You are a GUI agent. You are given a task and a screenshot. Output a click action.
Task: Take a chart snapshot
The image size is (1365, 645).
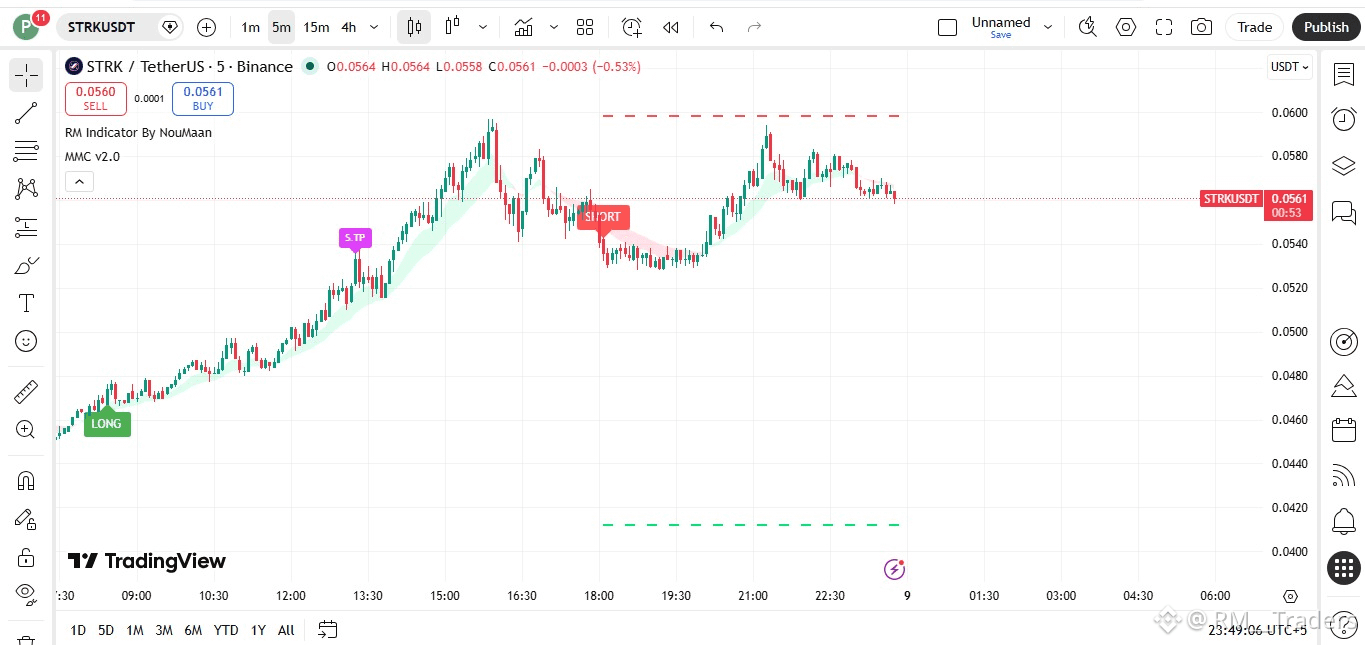pyautogui.click(x=1202, y=27)
